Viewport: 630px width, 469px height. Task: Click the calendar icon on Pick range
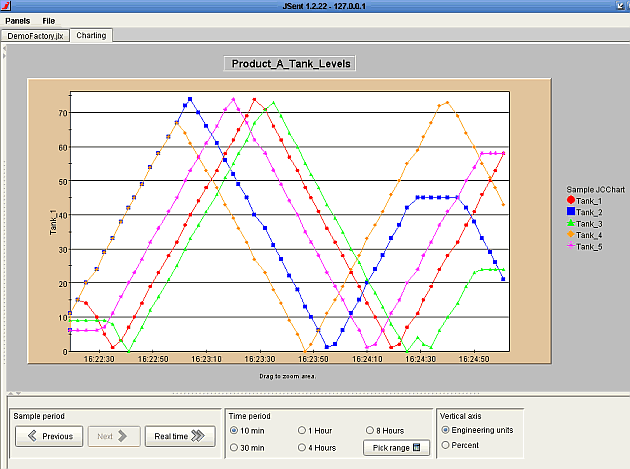416,447
